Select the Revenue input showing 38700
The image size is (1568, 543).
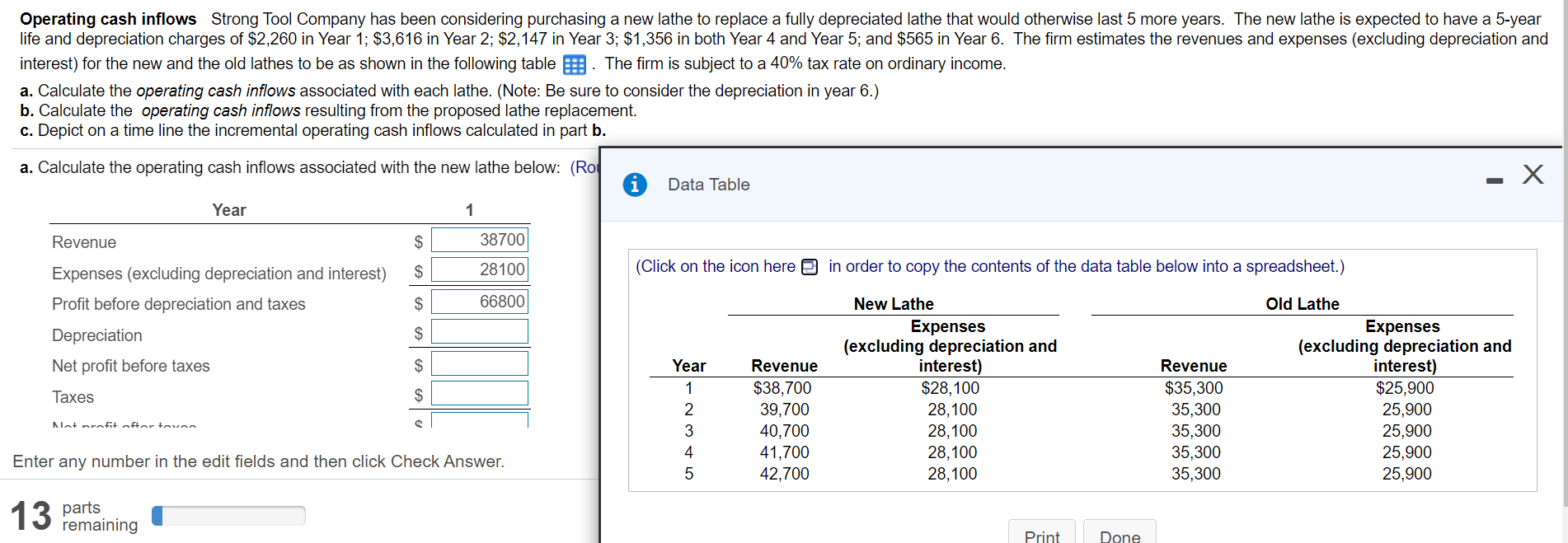click(x=479, y=240)
